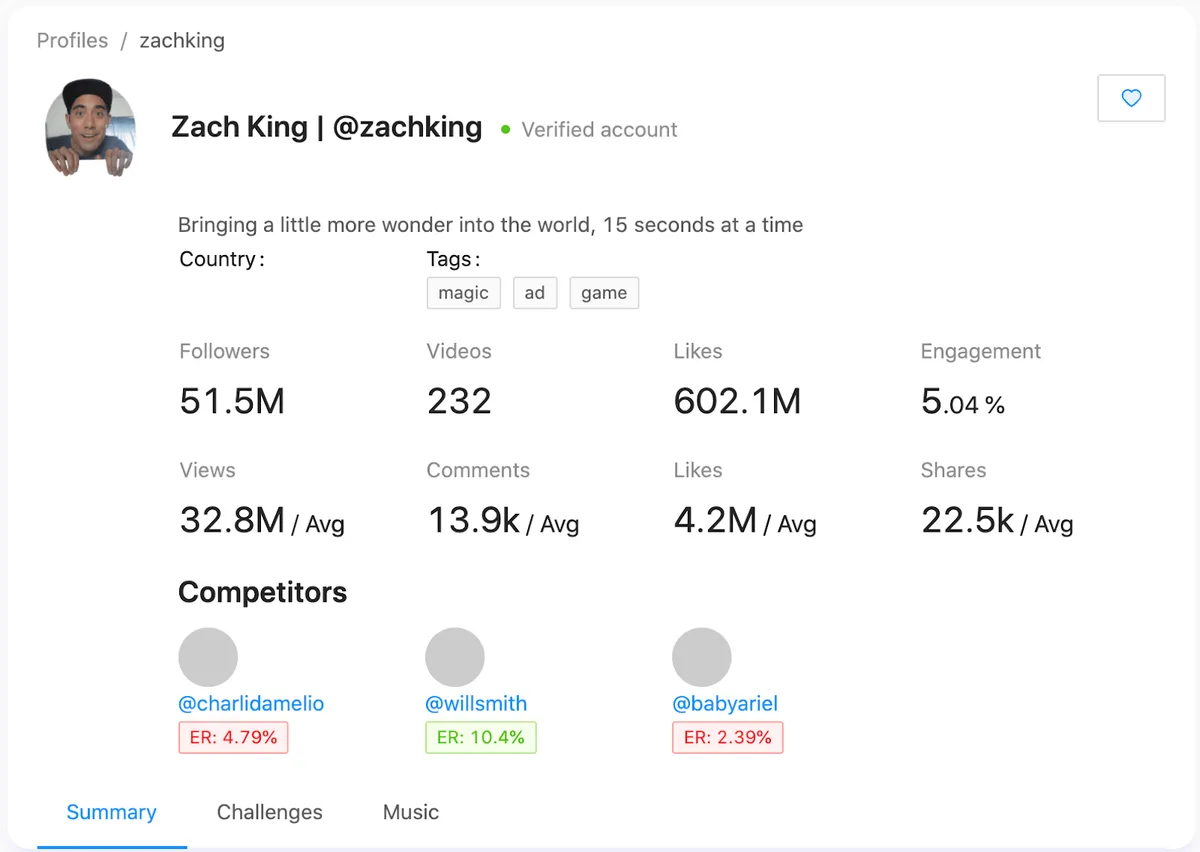This screenshot has height=852, width=1200.
Task: Click the Followers label
Action: (x=224, y=352)
